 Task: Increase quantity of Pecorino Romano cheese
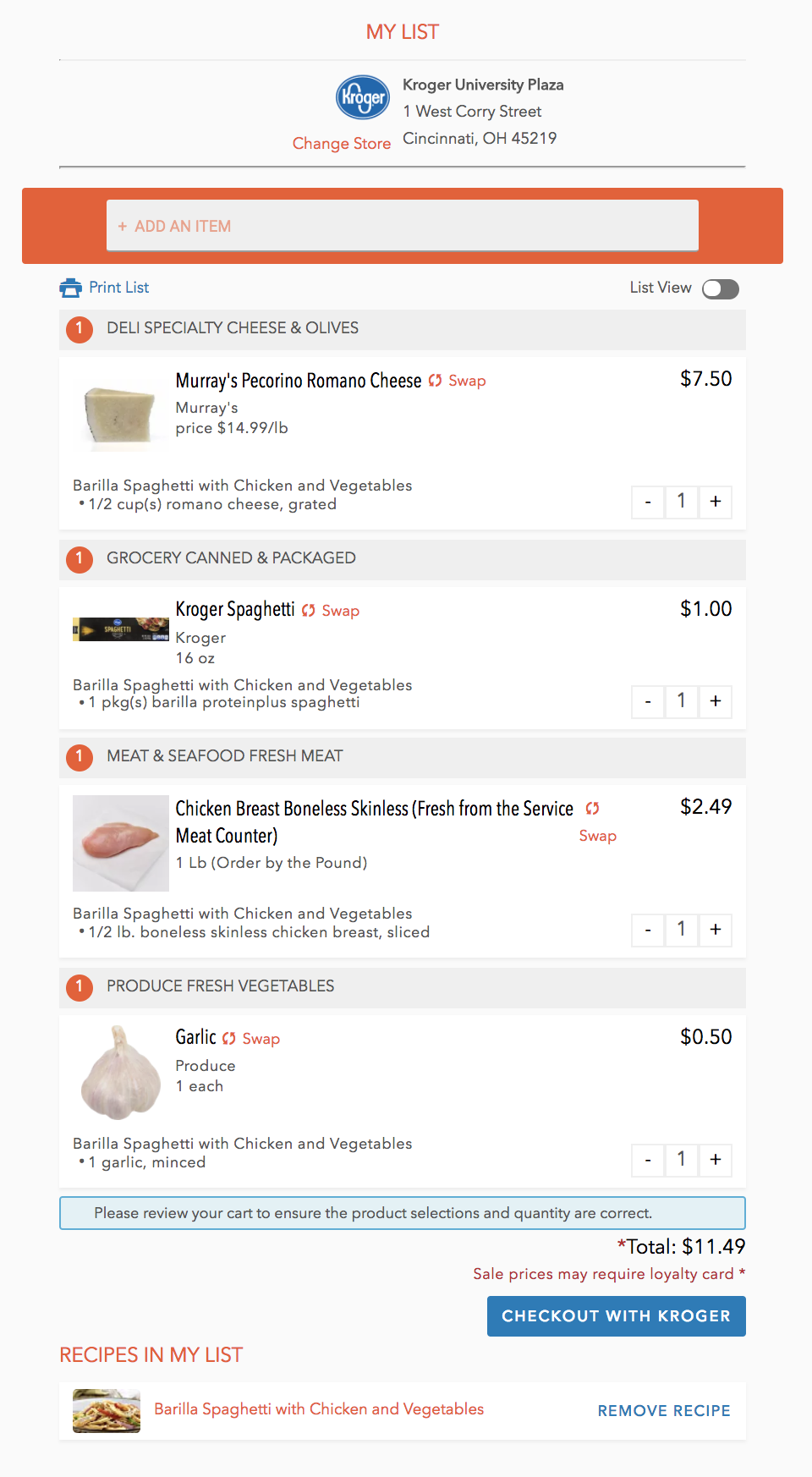click(x=715, y=502)
